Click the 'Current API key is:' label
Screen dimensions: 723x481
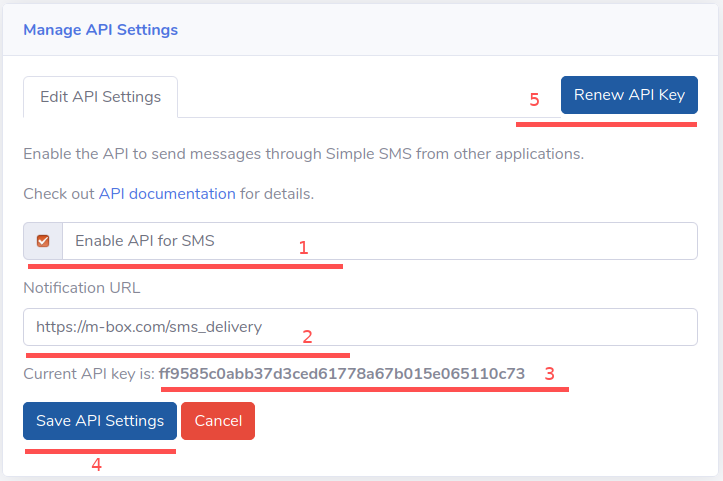pyautogui.click(x=89, y=374)
